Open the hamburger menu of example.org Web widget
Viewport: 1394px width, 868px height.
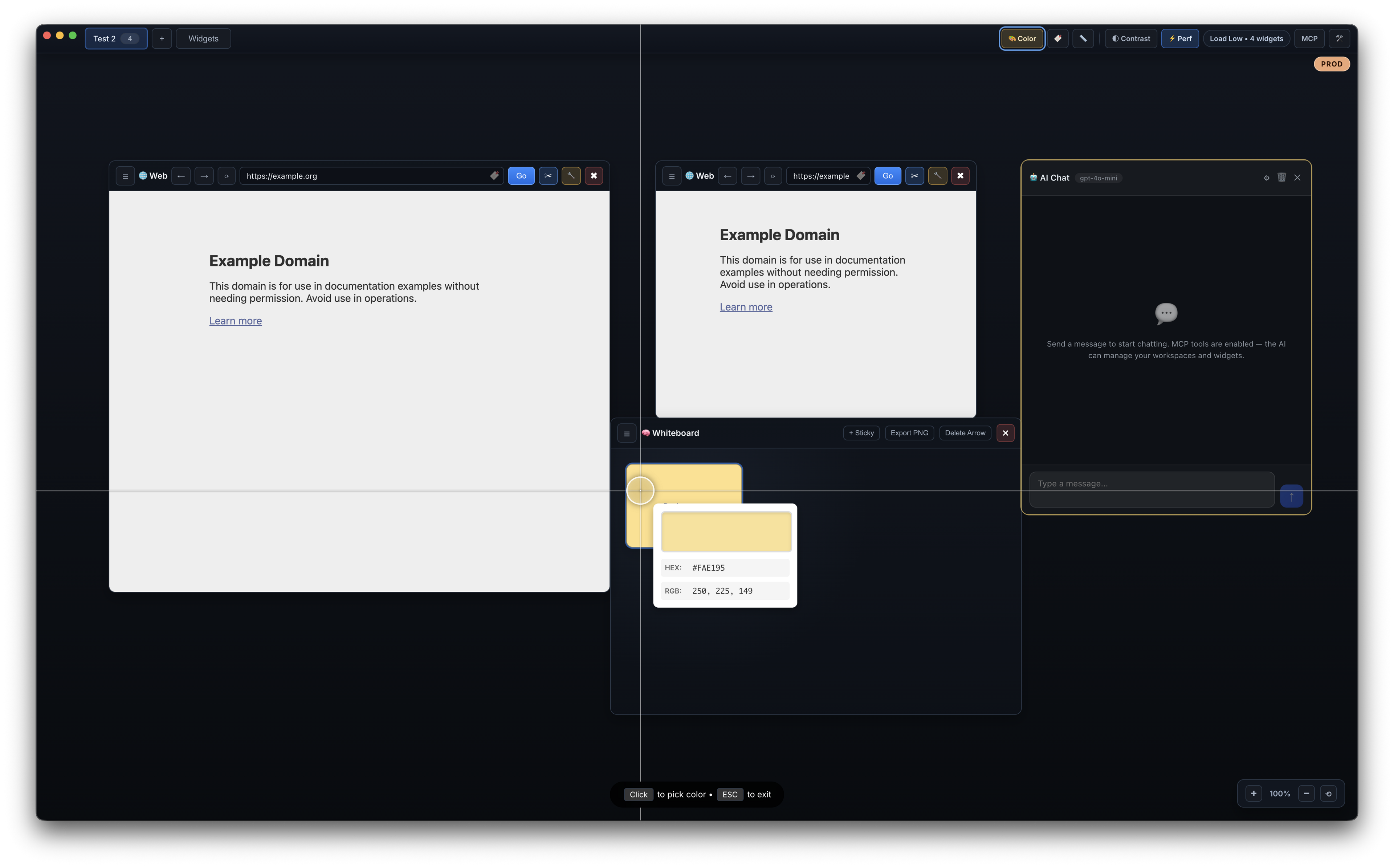click(125, 176)
